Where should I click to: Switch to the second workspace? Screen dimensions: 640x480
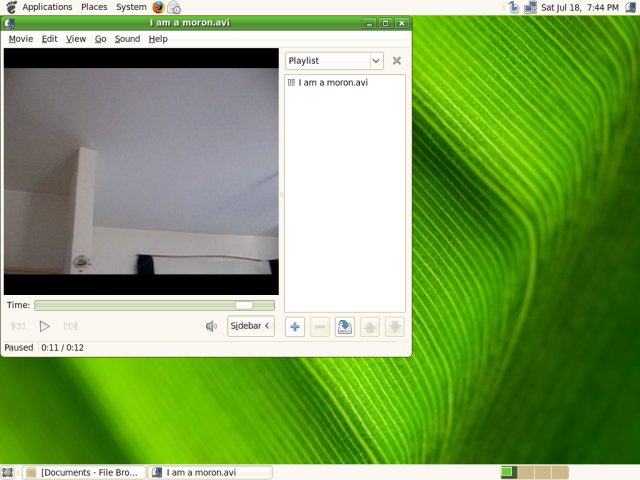526,472
